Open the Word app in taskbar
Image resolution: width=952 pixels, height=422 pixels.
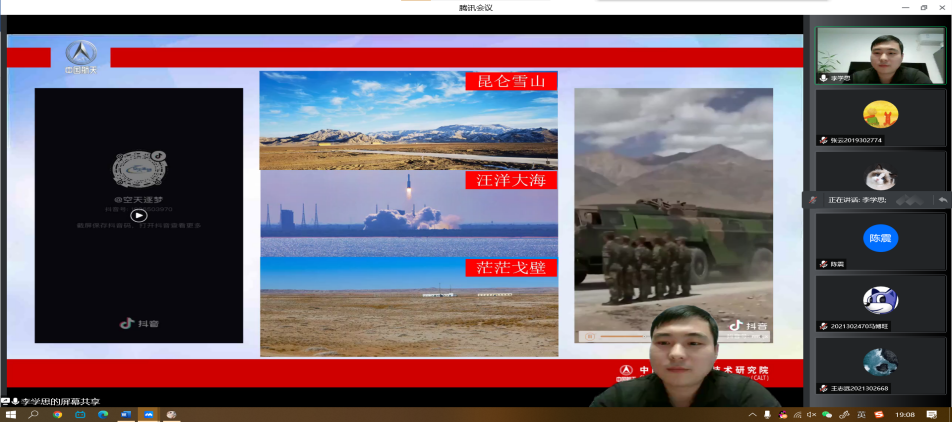[x=126, y=414]
